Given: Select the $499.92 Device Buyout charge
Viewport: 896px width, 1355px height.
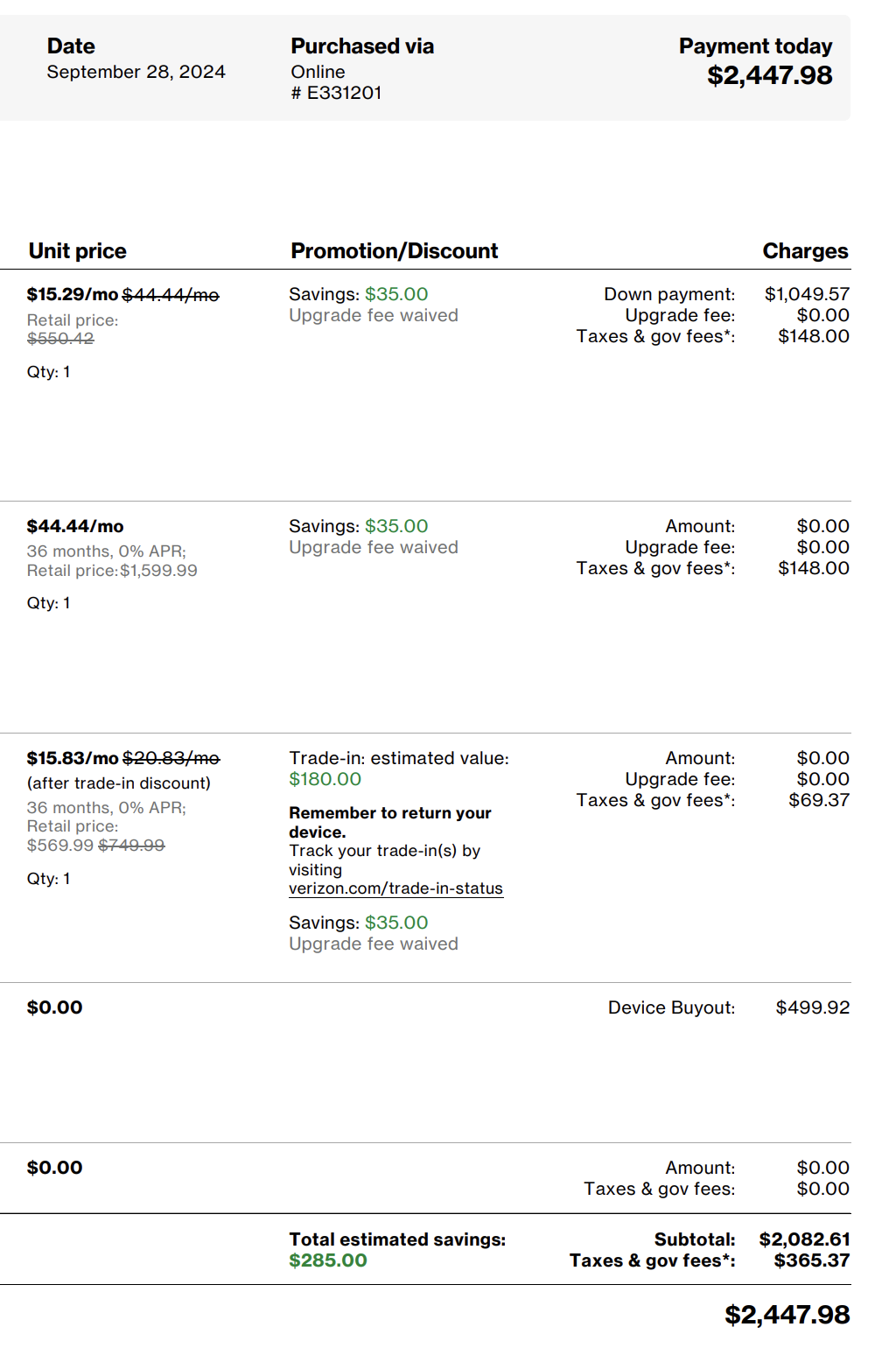Looking at the screenshot, I should coord(812,1007).
